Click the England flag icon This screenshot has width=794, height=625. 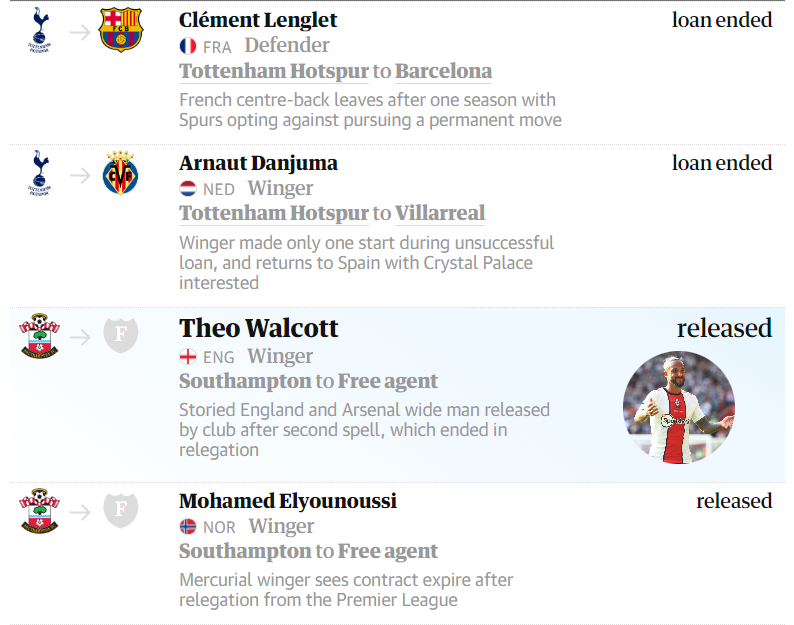coord(188,357)
